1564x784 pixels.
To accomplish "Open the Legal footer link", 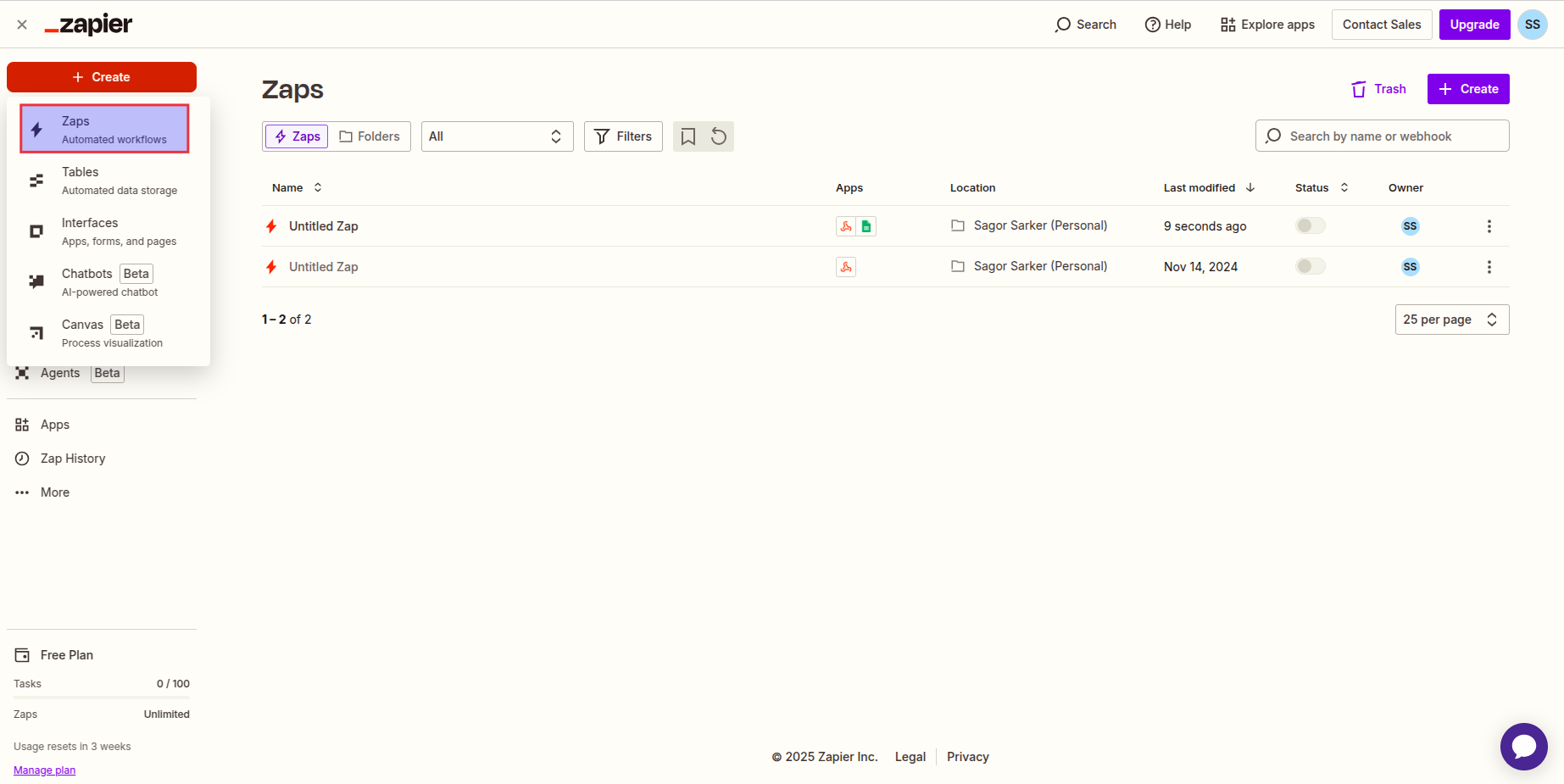I will (910, 757).
